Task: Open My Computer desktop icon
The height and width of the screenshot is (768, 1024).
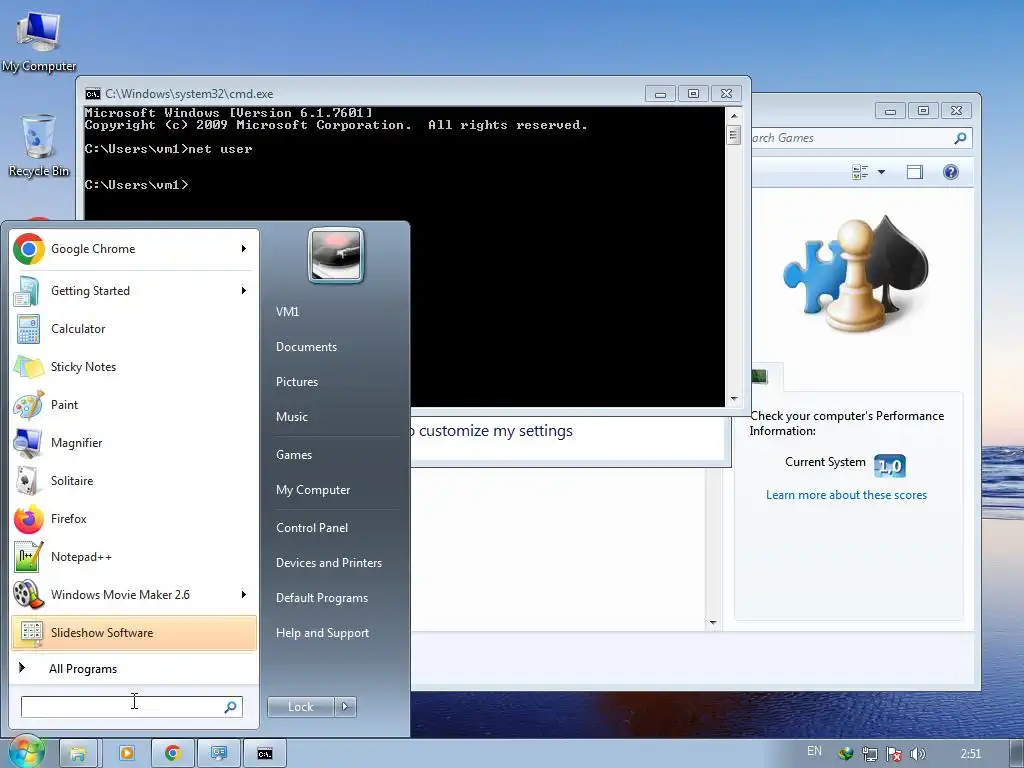Action: [39, 40]
